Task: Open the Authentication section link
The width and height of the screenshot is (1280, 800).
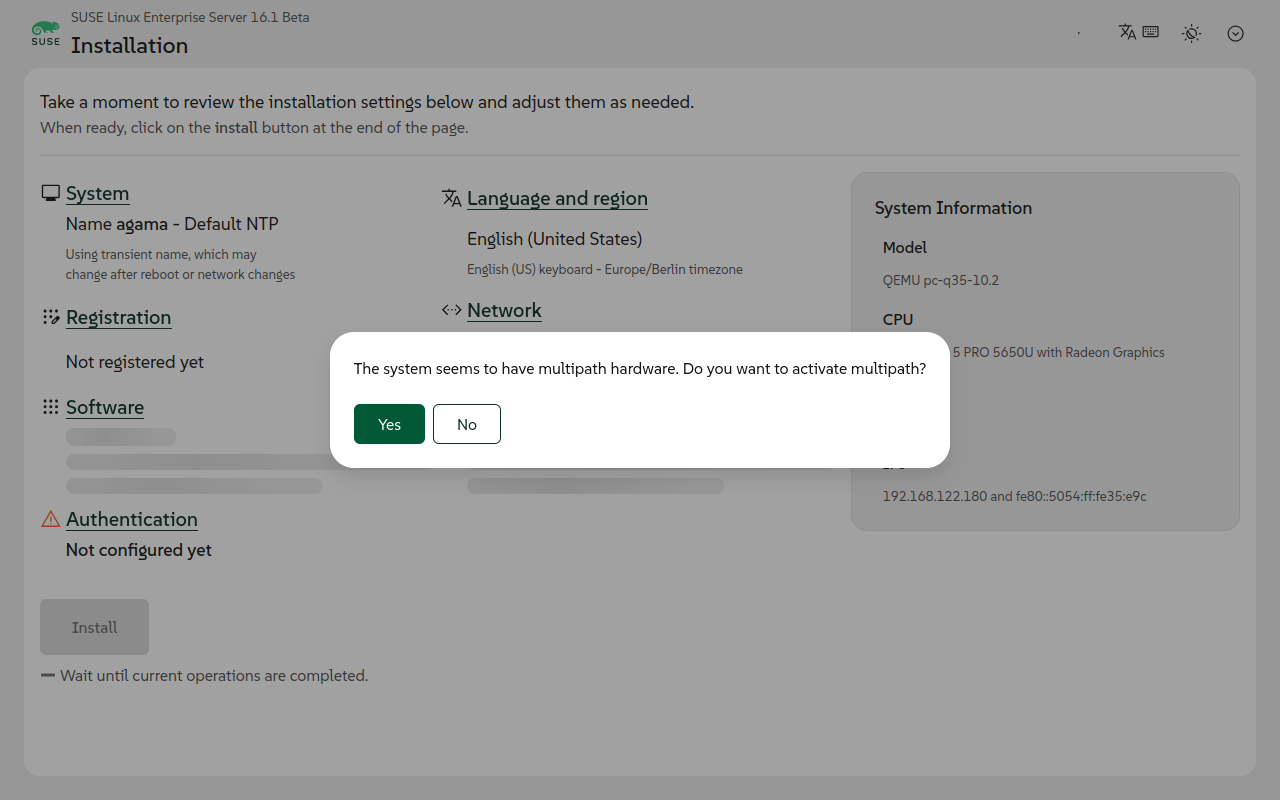Action: 132,519
